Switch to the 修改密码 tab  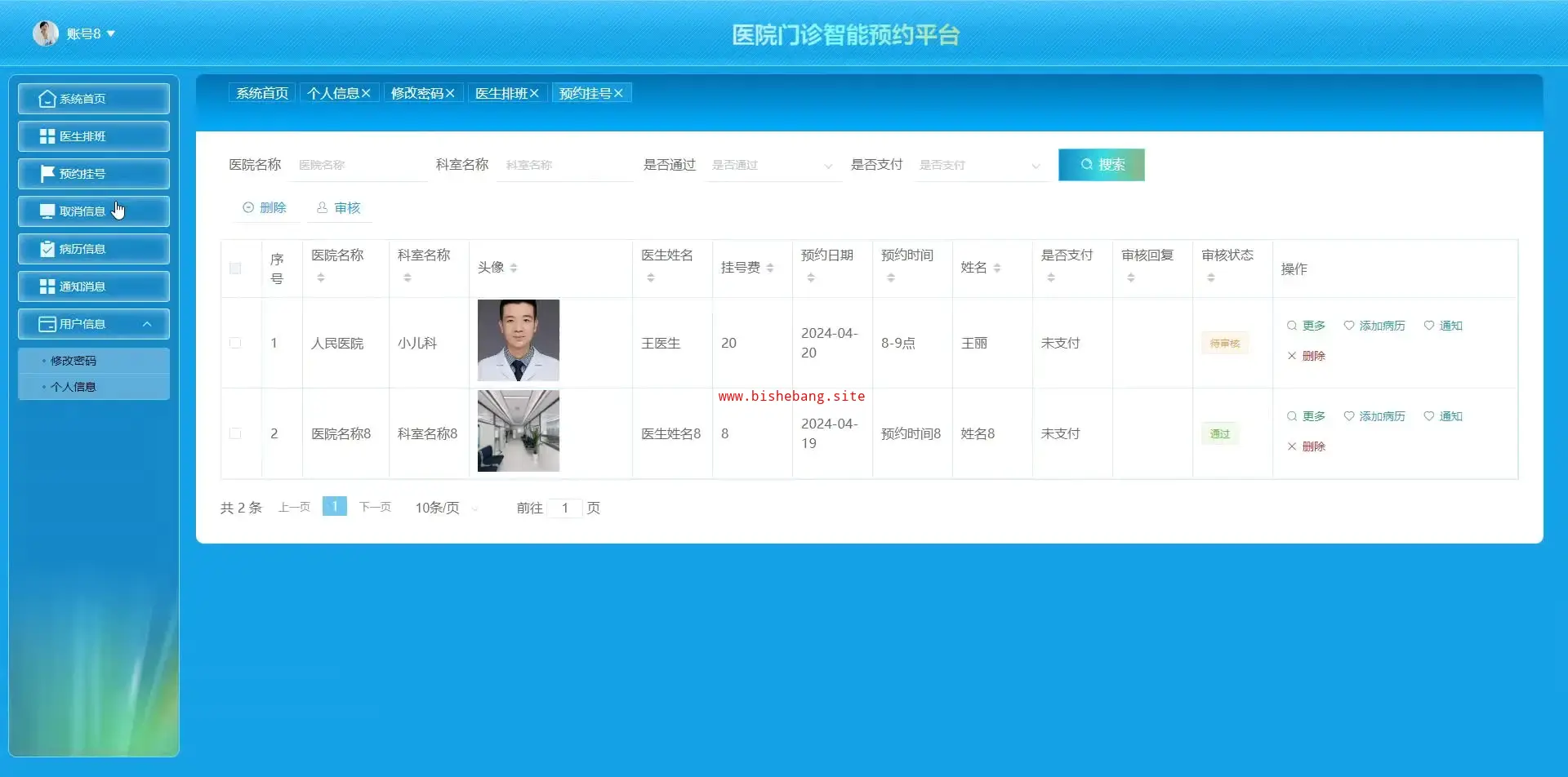[416, 94]
